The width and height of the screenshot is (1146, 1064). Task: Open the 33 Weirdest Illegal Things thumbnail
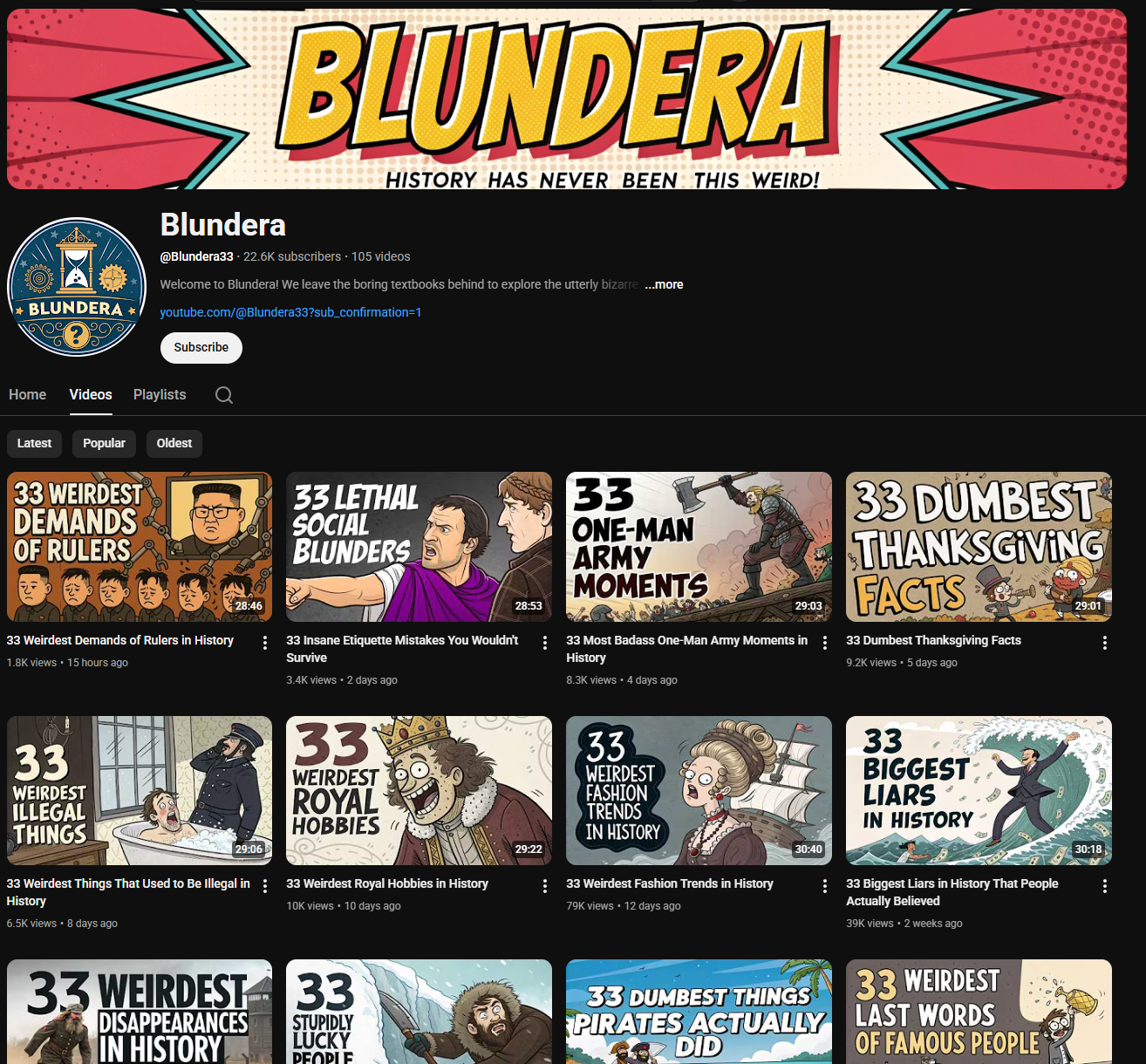click(x=140, y=790)
